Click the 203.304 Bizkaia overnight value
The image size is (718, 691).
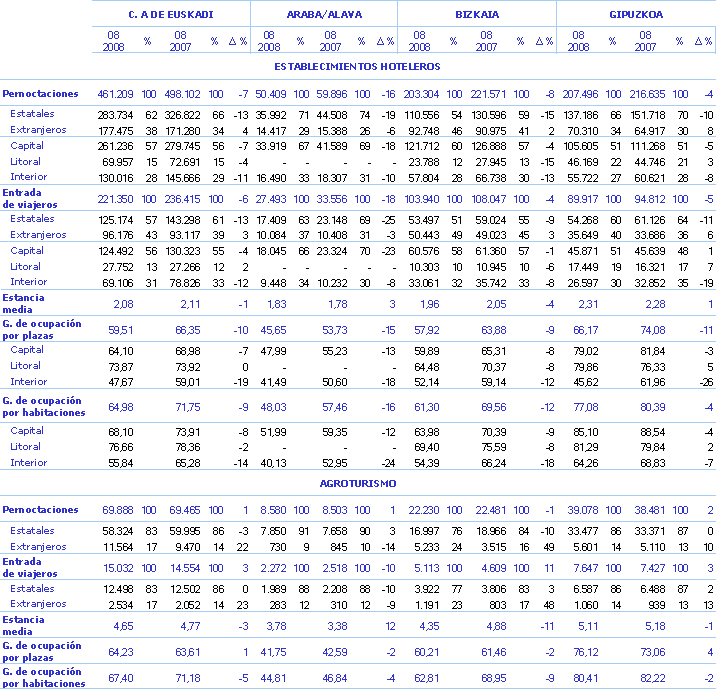(421, 94)
